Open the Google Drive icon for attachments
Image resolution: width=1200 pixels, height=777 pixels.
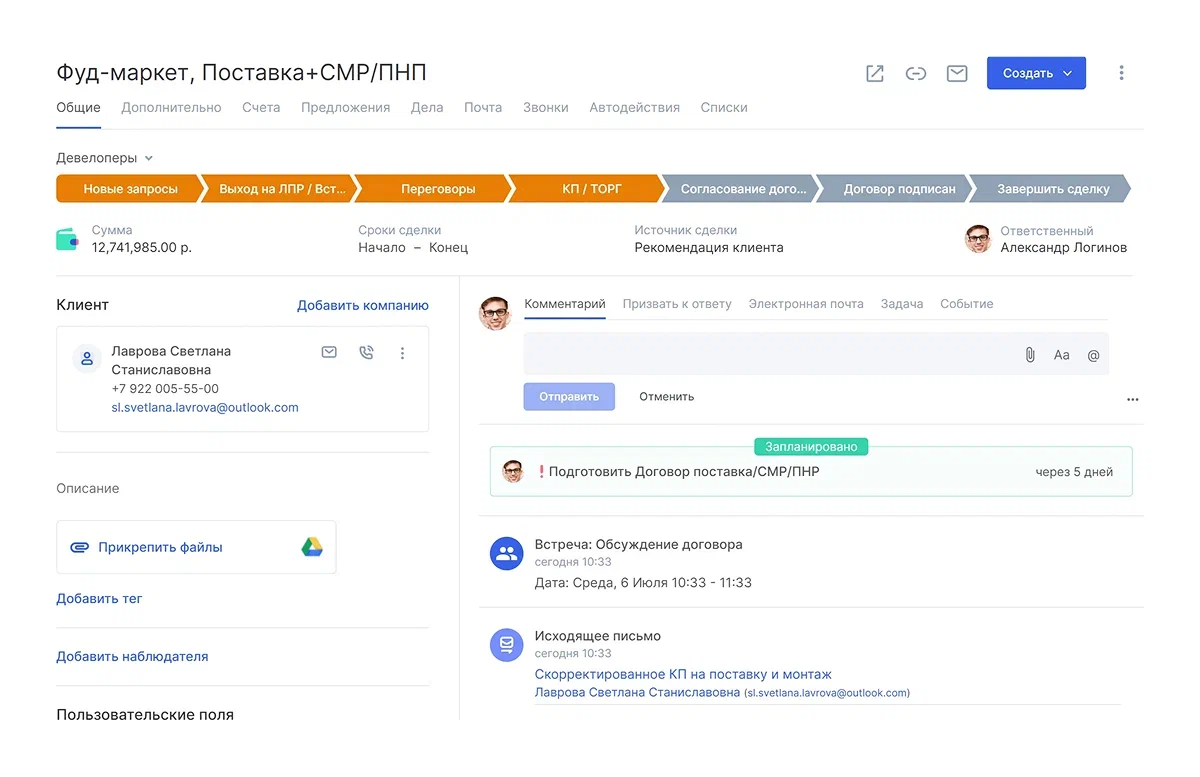coord(312,547)
